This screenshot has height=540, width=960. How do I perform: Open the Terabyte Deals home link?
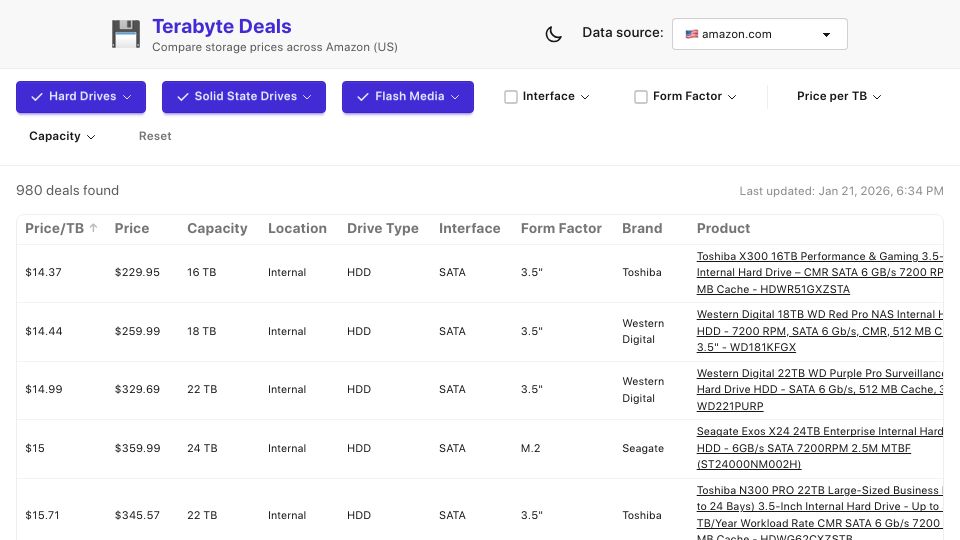[222, 26]
